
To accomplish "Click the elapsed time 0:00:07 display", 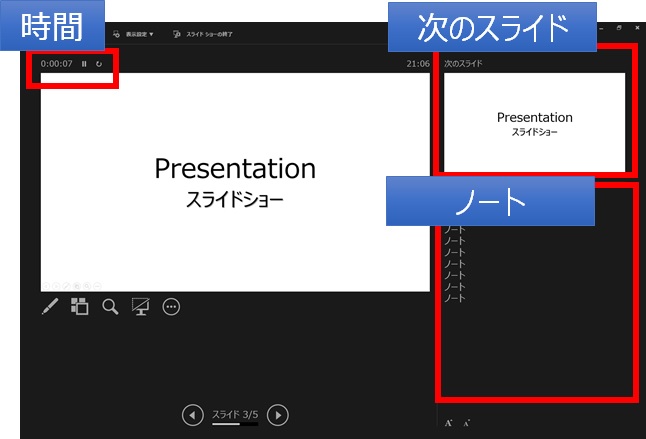I will pyautogui.click(x=56, y=64).
